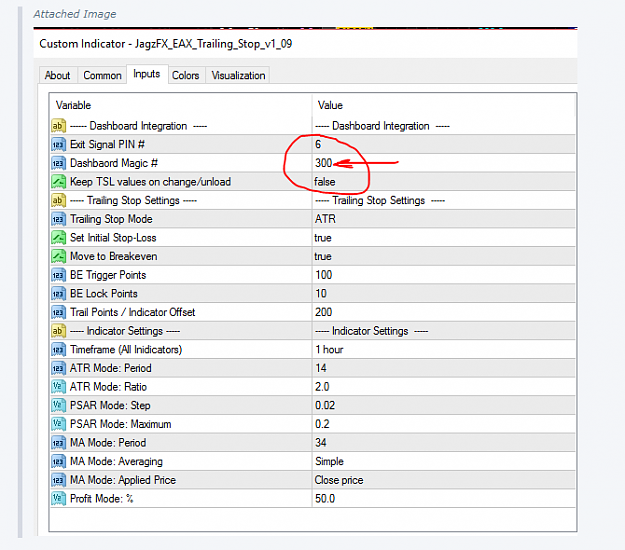625x550 pixels.
Task: Click the integer icon beside Exit Signal PIN #
Action: tap(58, 144)
